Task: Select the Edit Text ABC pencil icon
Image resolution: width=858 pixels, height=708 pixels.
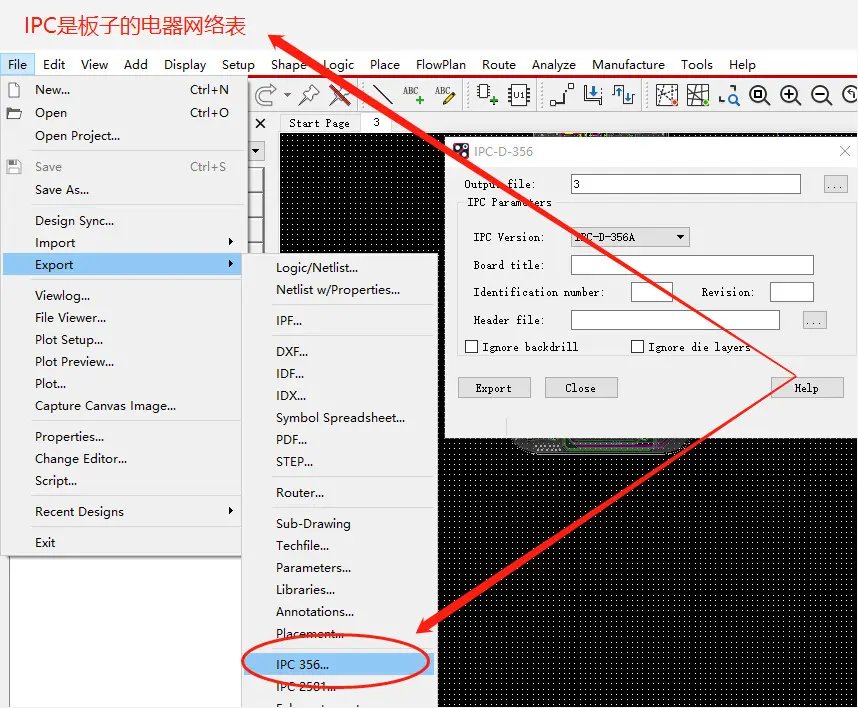Action: click(444, 95)
